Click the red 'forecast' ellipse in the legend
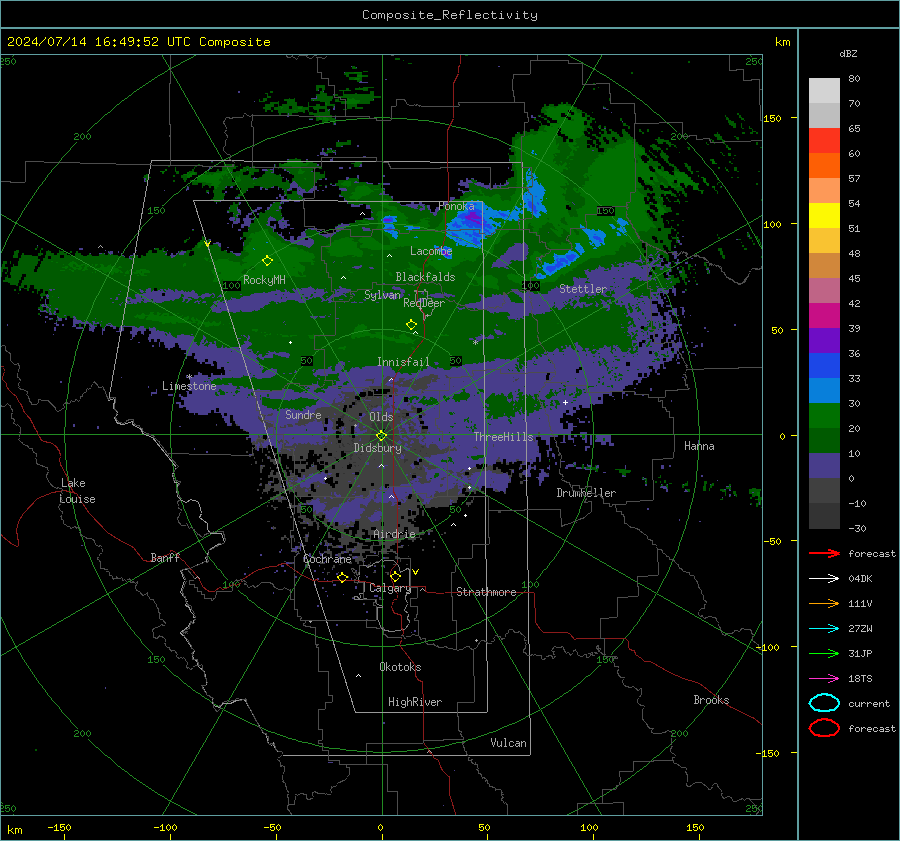This screenshot has height=841, width=900. tap(824, 728)
